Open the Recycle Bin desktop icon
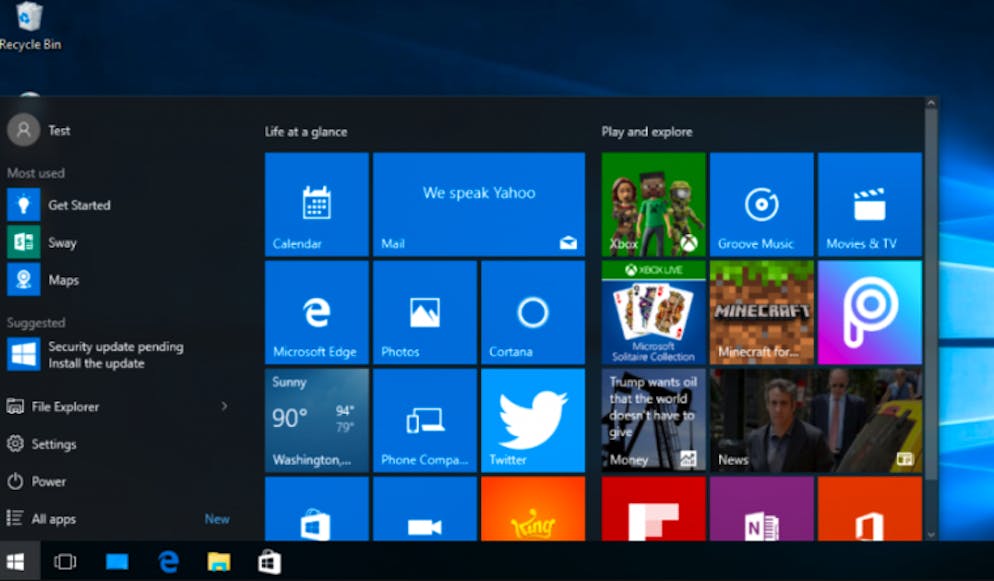 pyautogui.click(x=30, y=27)
